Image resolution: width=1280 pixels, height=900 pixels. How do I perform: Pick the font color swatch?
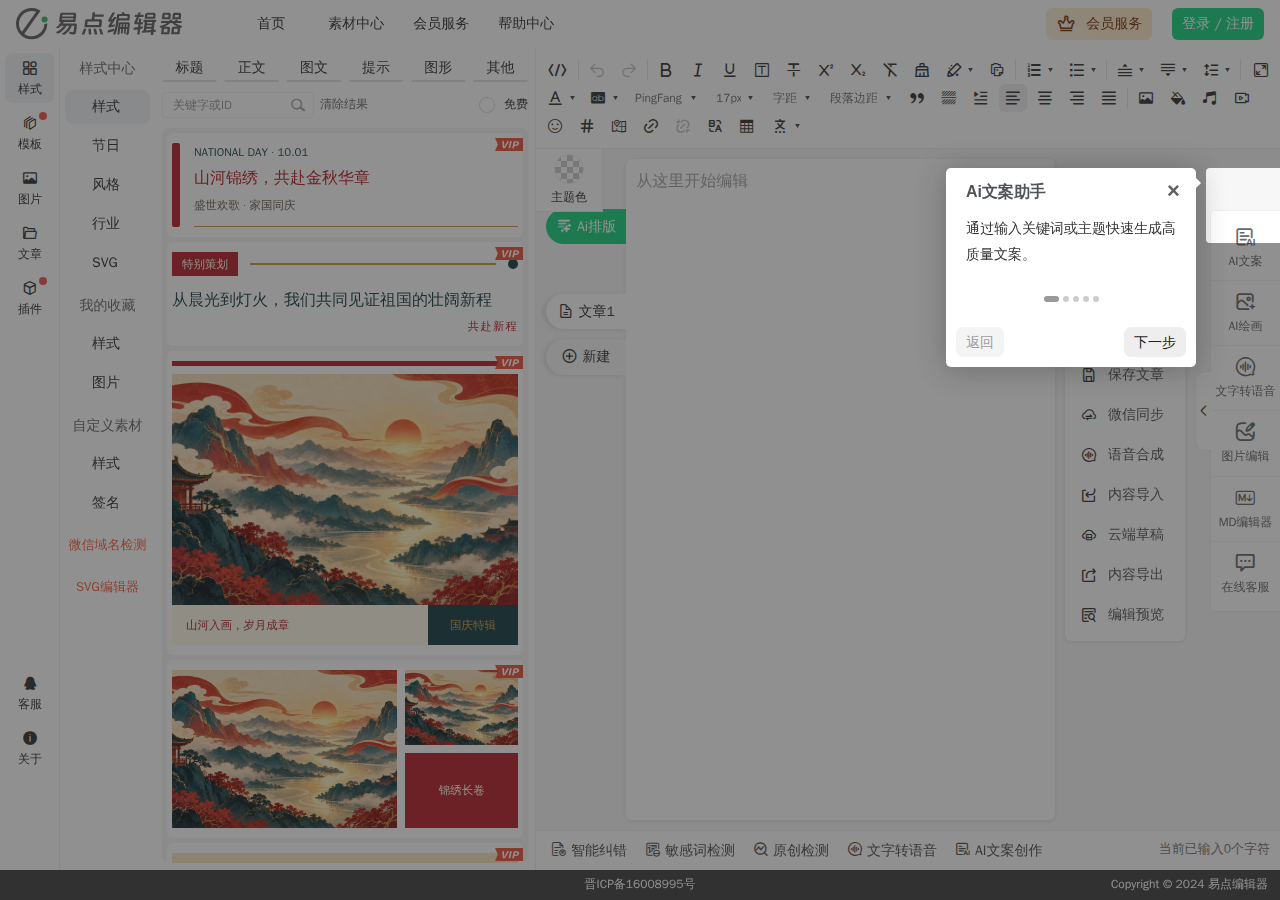[556, 98]
